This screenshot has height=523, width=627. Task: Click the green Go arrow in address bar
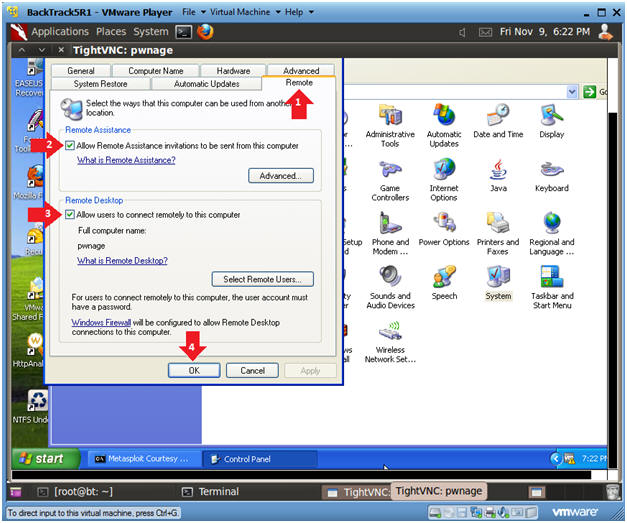pos(589,92)
